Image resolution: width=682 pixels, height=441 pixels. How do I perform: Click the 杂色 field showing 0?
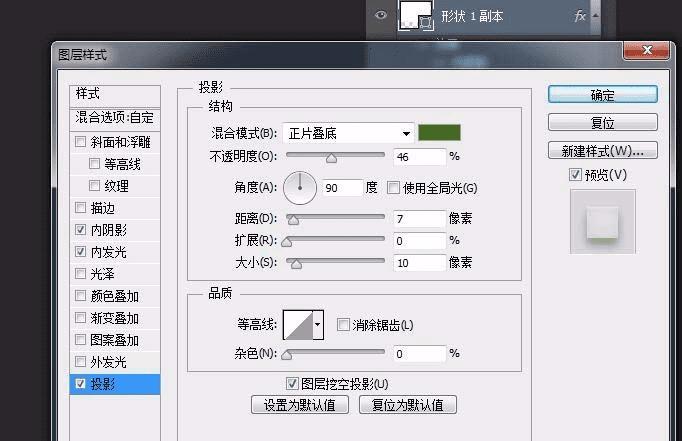point(419,354)
